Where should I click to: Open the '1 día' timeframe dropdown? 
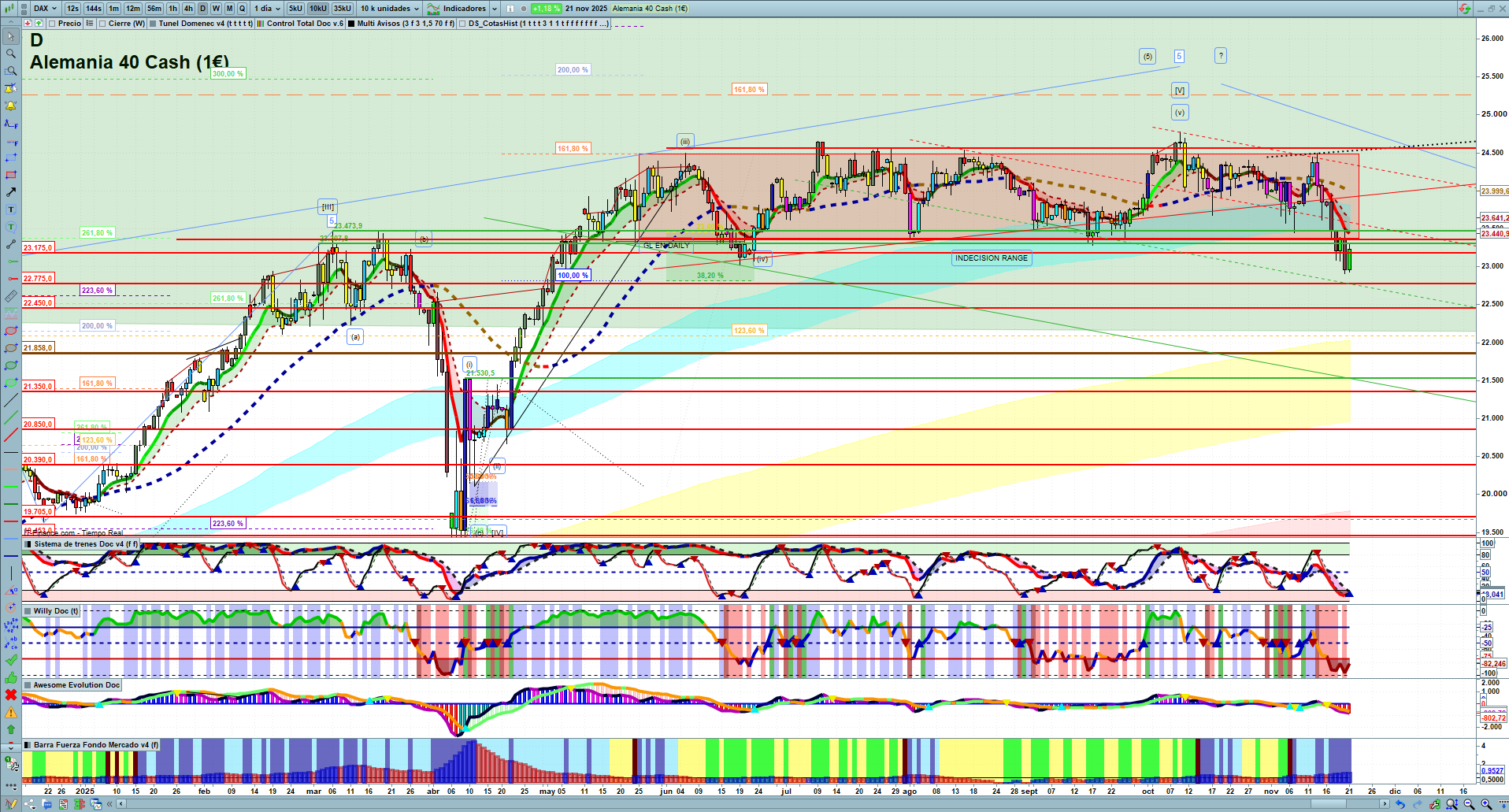(267, 9)
